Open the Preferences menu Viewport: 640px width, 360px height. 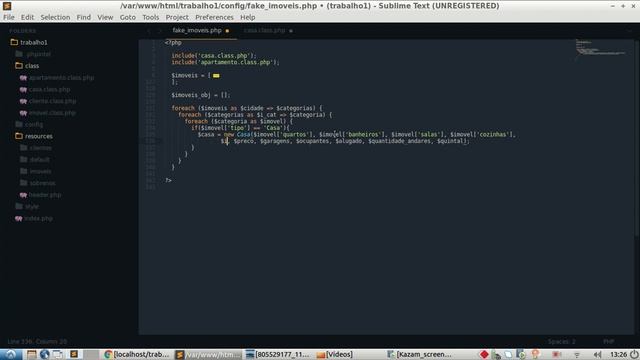pyautogui.click(x=214, y=17)
